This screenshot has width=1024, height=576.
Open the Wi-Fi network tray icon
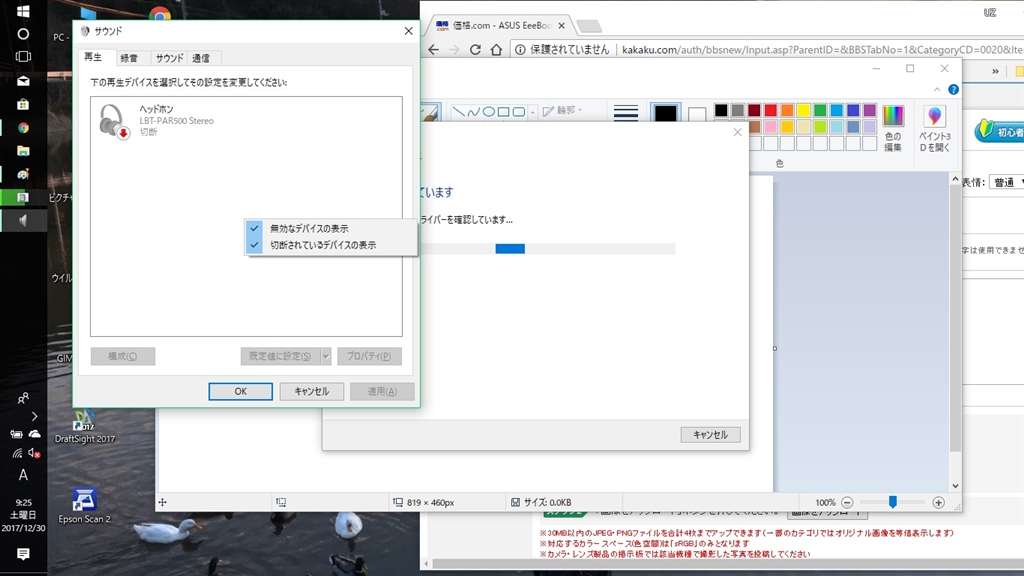[17, 453]
